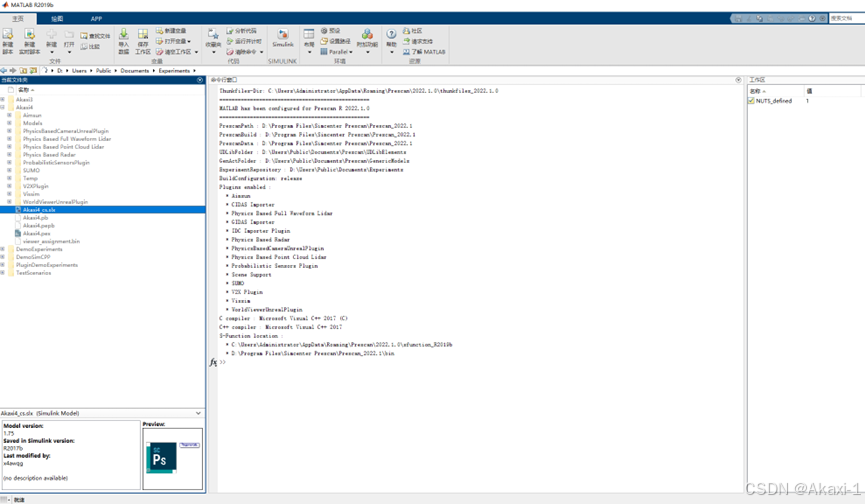Image resolution: width=865 pixels, height=504 pixels.
Task: Select the Akaxi4.pex file
Action: [36, 234]
